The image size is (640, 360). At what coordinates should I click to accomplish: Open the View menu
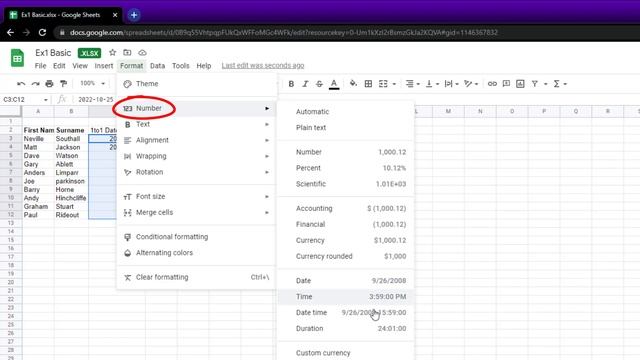pos(80,66)
